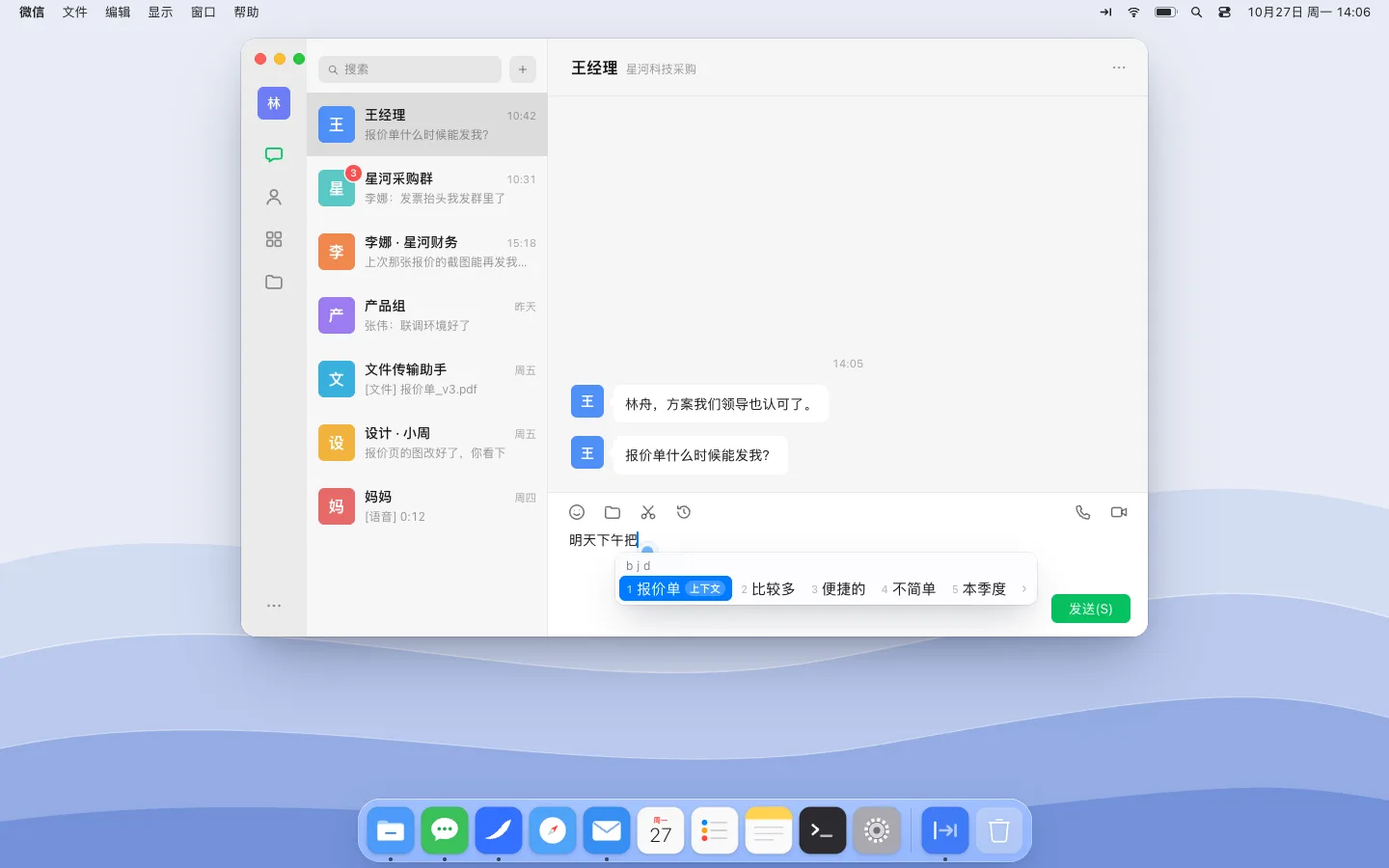The height and width of the screenshot is (868, 1389).
Task: Choose candidate 1 报价单 in the IME
Action: tap(675, 588)
